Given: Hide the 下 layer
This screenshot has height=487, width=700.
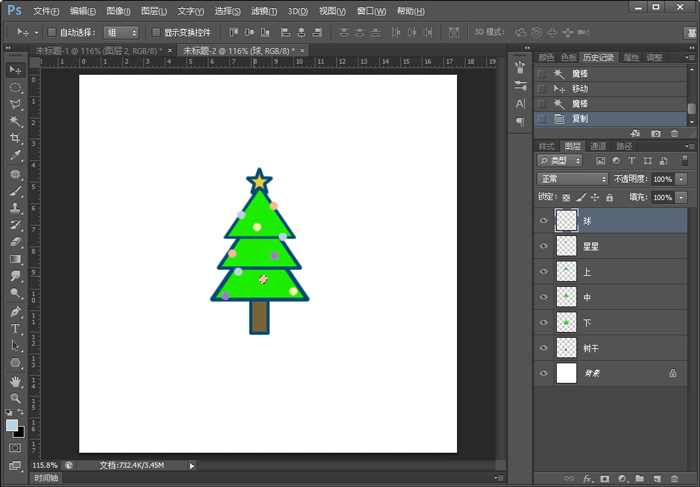Looking at the screenshot, I should click(x=544, y=322).
